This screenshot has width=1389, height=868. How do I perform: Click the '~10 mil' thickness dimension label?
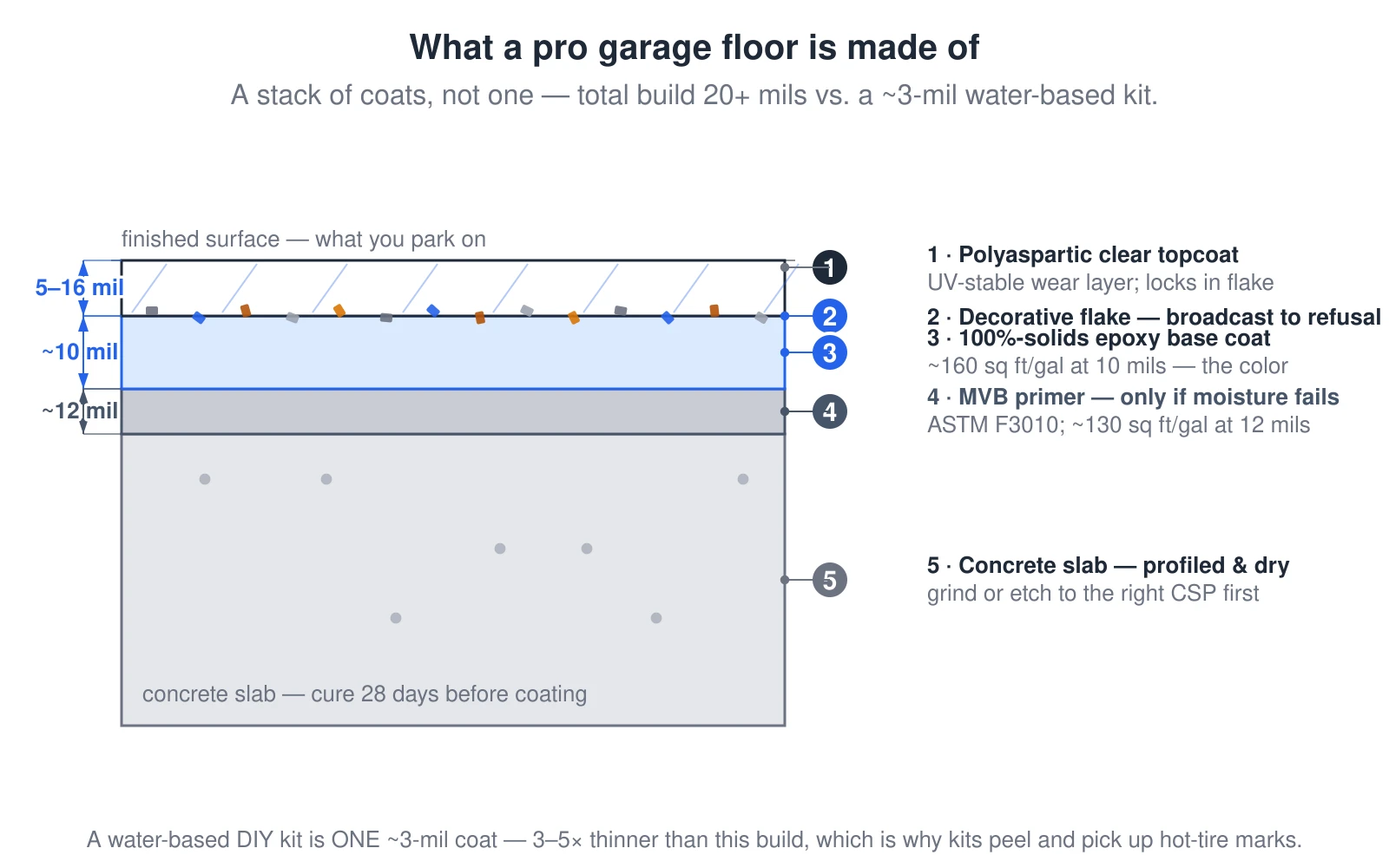coord(80,352)
